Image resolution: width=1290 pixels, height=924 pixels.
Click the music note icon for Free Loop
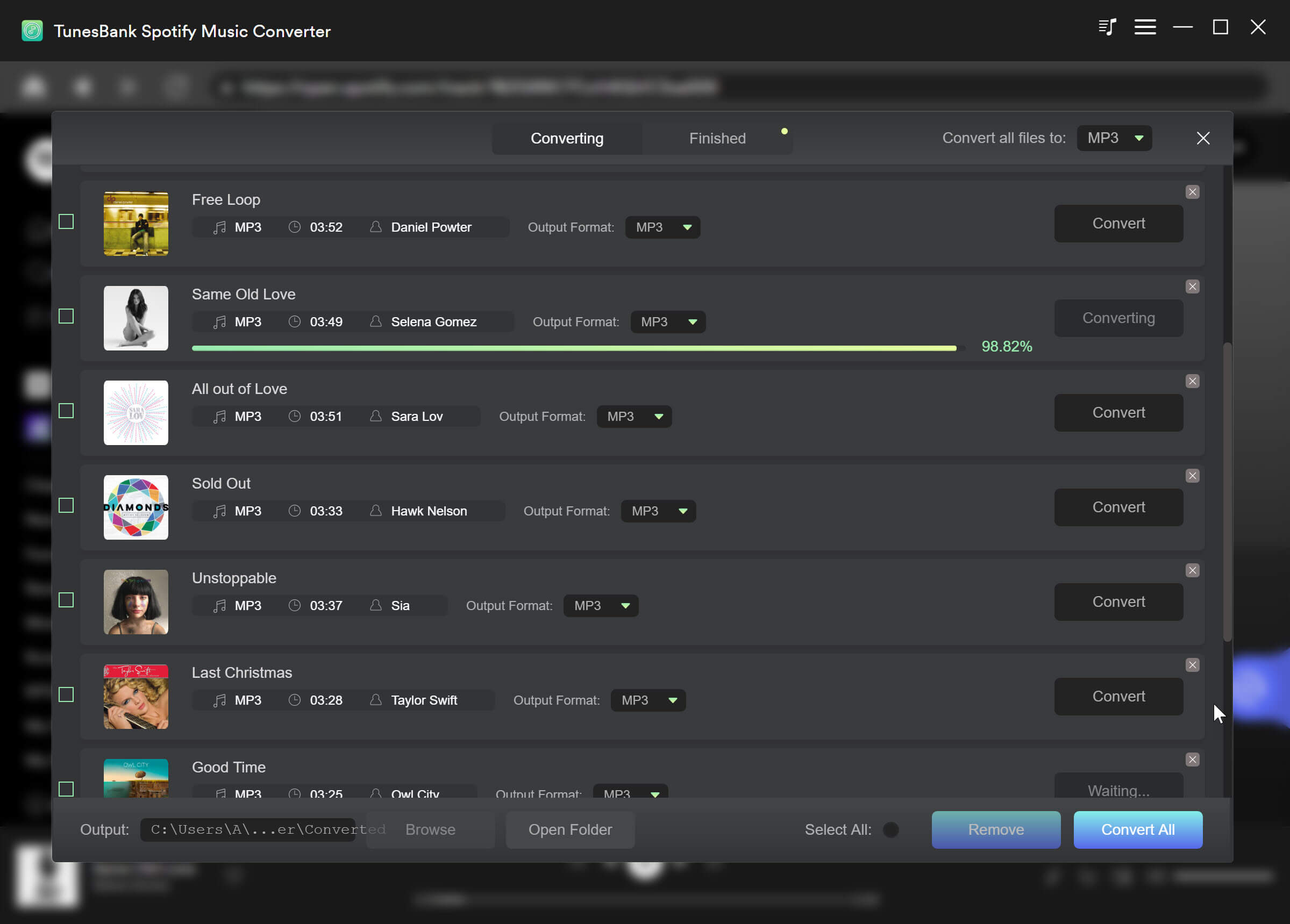[219, 226]
